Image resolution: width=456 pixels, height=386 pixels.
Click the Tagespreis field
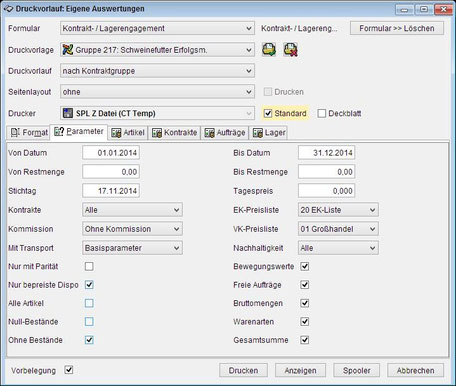[327, 191]
